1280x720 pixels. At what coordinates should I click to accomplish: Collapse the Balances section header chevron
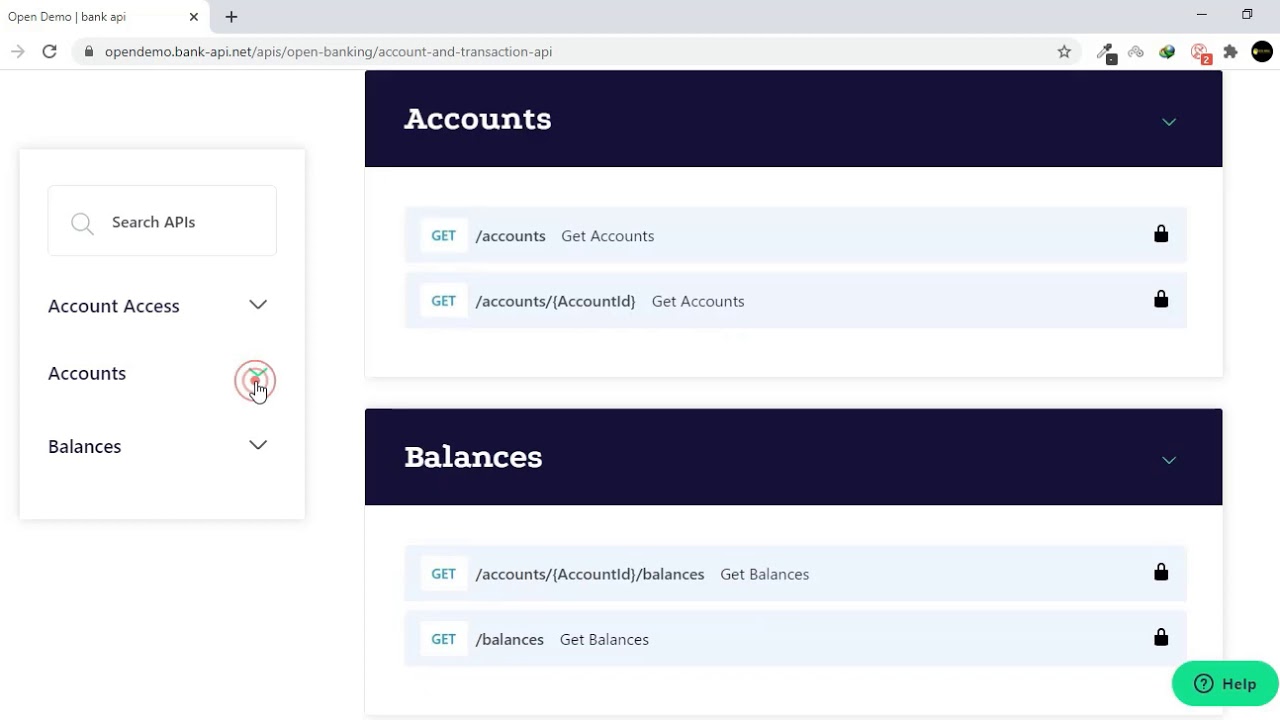(x=1169, y=460)
